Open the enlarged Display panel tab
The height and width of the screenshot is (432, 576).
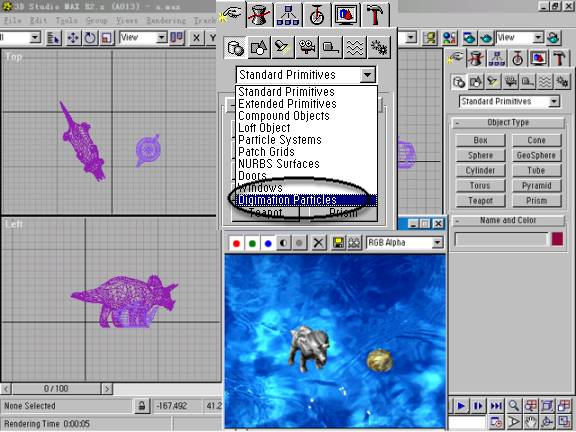(x=346, y=15)
